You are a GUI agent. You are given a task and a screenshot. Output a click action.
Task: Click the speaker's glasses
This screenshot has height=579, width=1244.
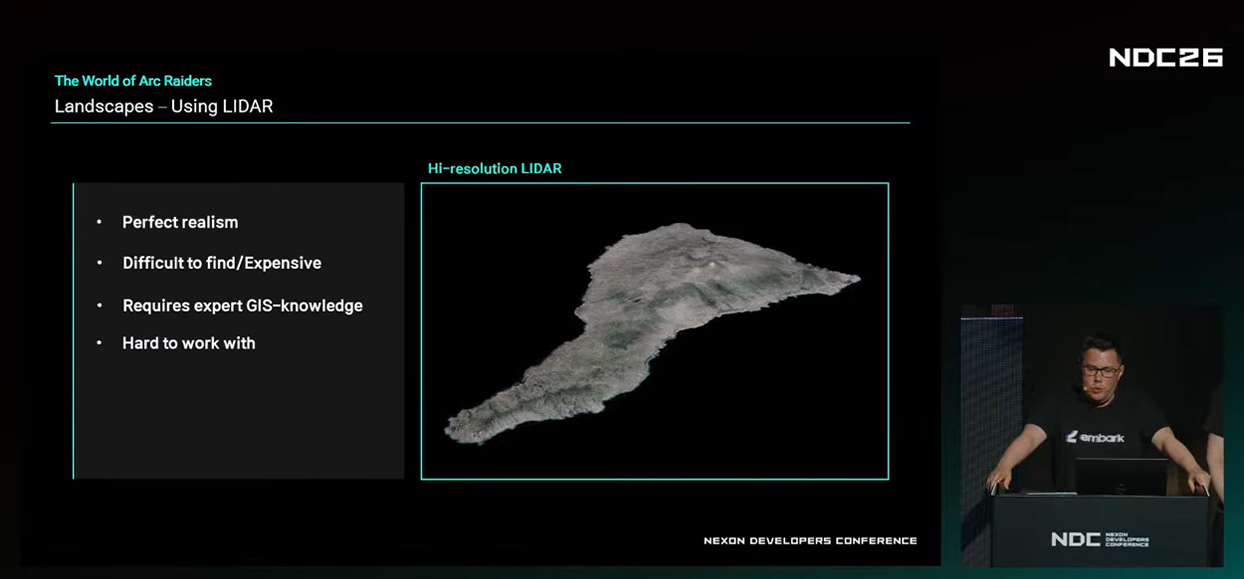(1100, 370)
